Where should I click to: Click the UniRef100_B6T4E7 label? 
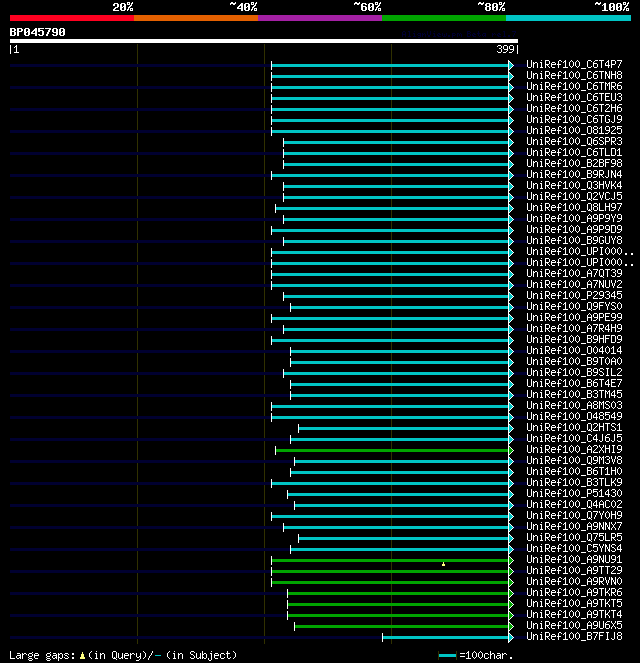click(x=574, y=383)
